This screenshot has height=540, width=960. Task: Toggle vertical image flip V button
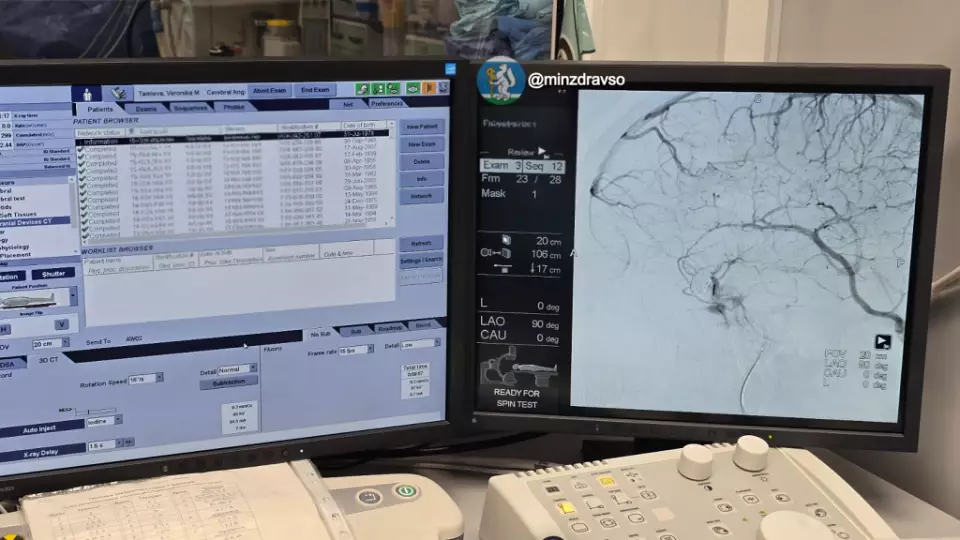[61, 324]
